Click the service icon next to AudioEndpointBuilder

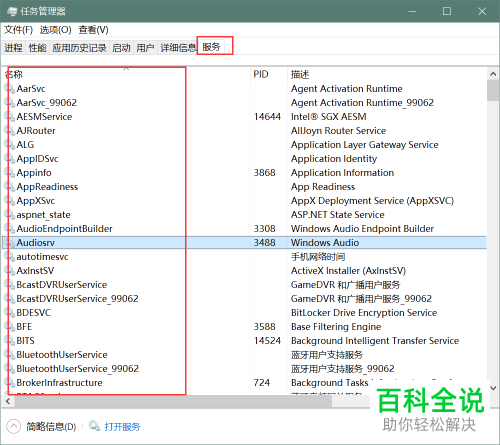coord(10,229)
